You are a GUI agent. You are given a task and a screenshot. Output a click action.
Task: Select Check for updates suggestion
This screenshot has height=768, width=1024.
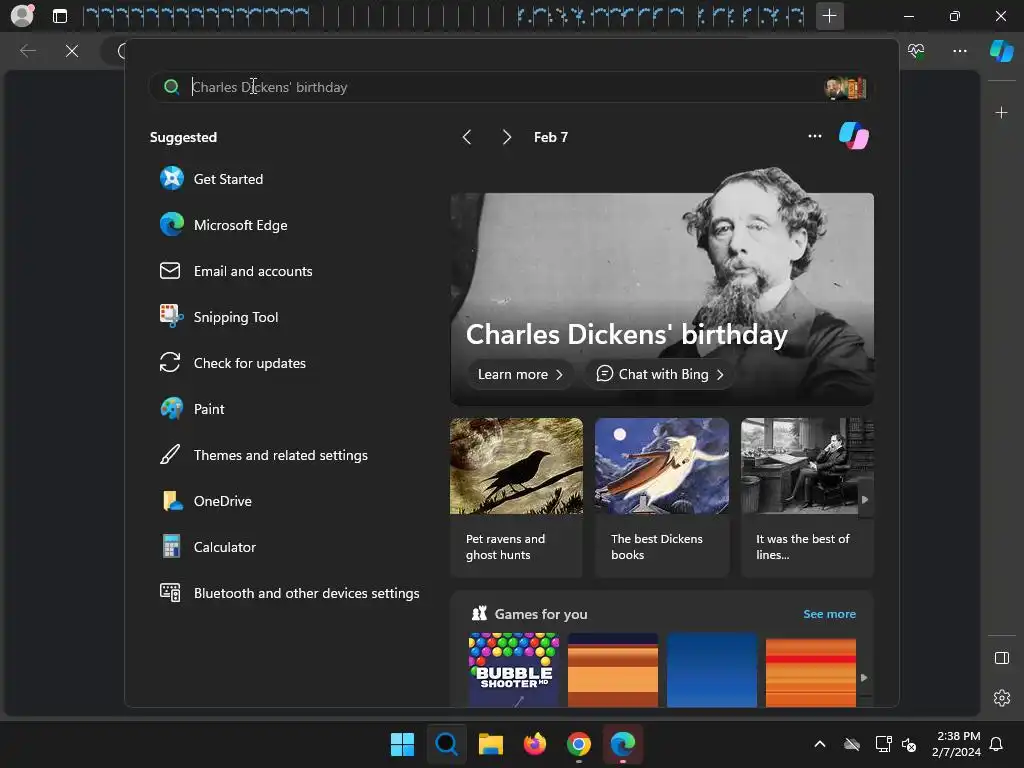(x=232, y=363)
